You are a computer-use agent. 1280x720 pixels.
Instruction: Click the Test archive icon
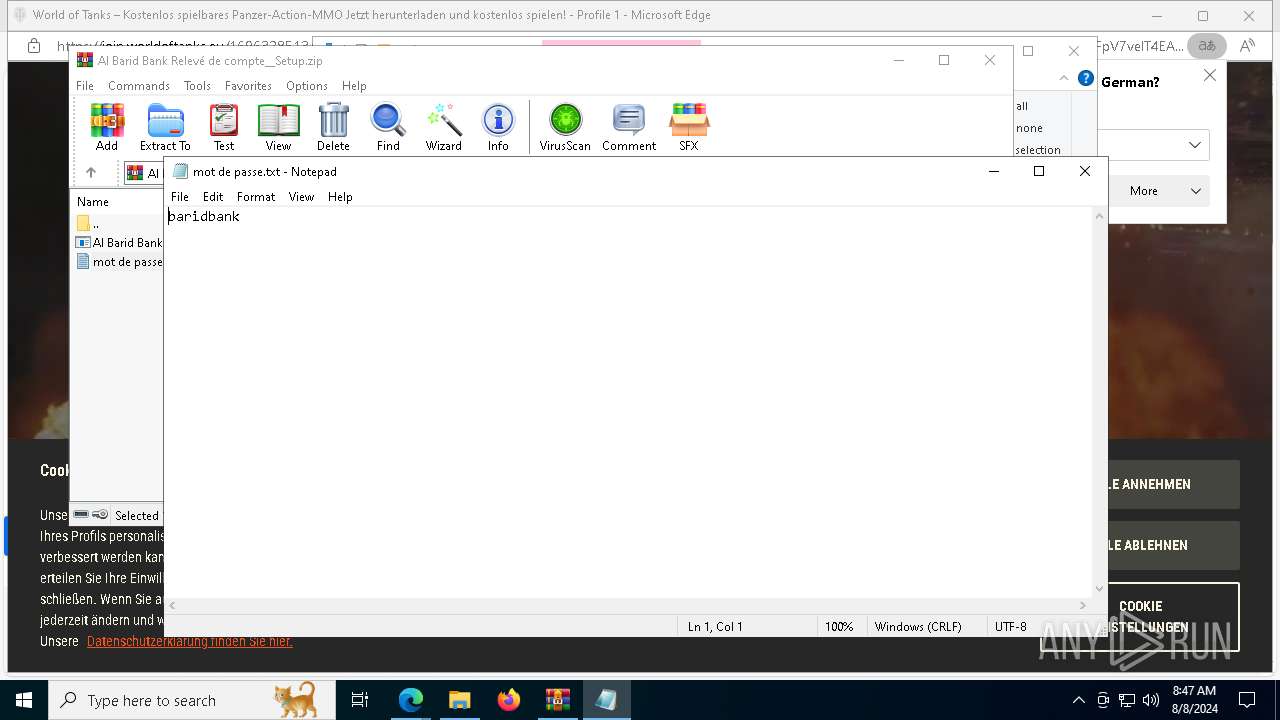coord(224,127)
